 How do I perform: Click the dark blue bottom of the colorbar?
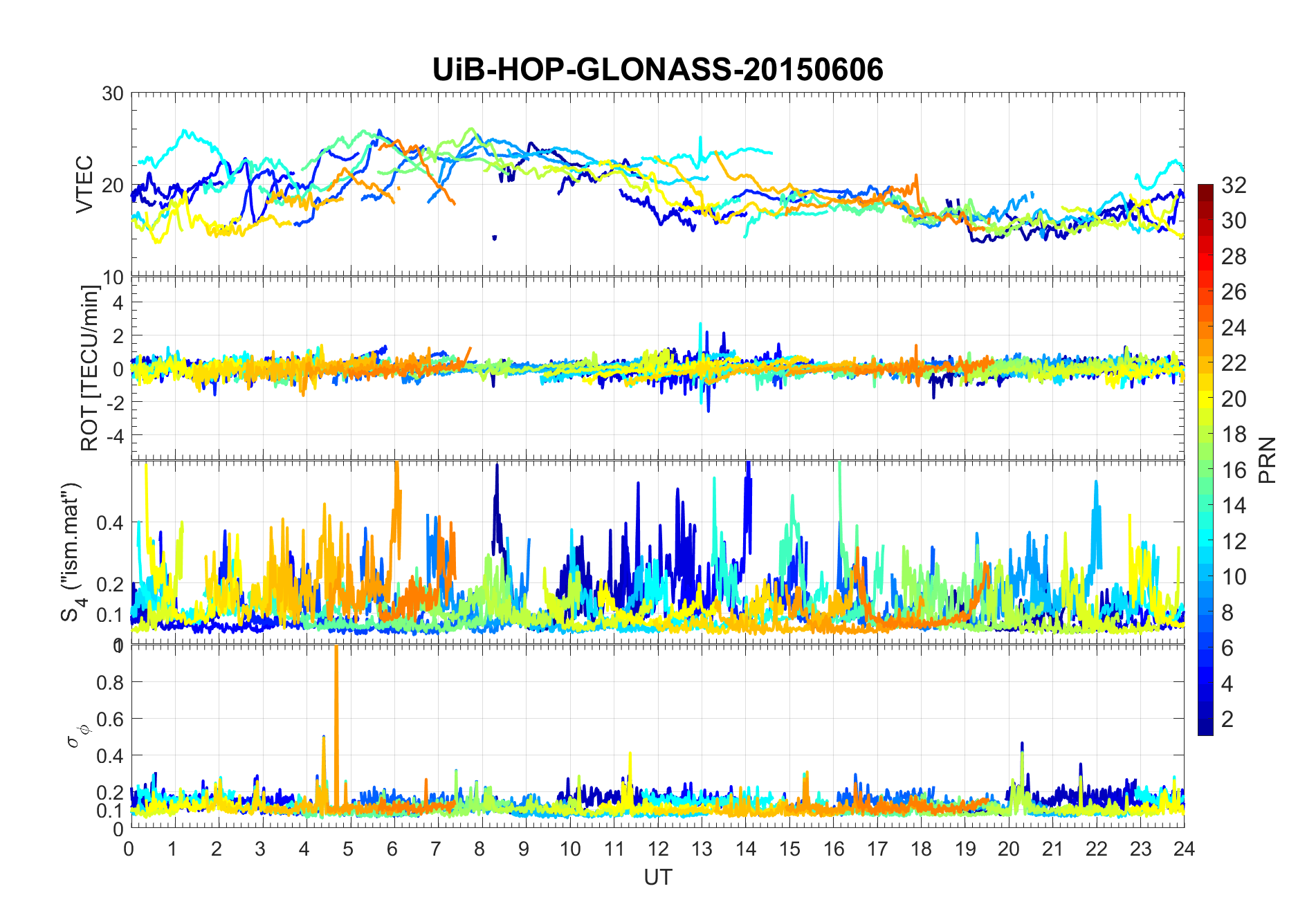point(1205,728)
